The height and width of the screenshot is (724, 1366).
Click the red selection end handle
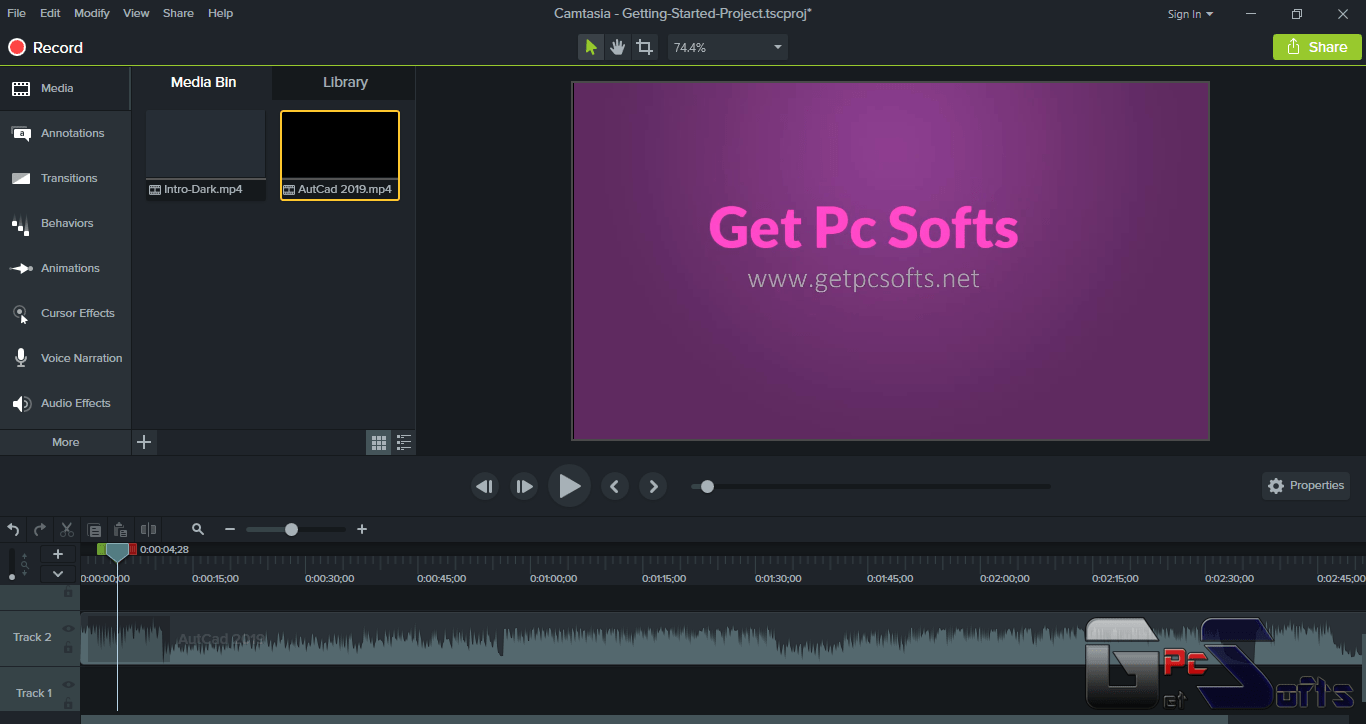[x=134, y=549]
